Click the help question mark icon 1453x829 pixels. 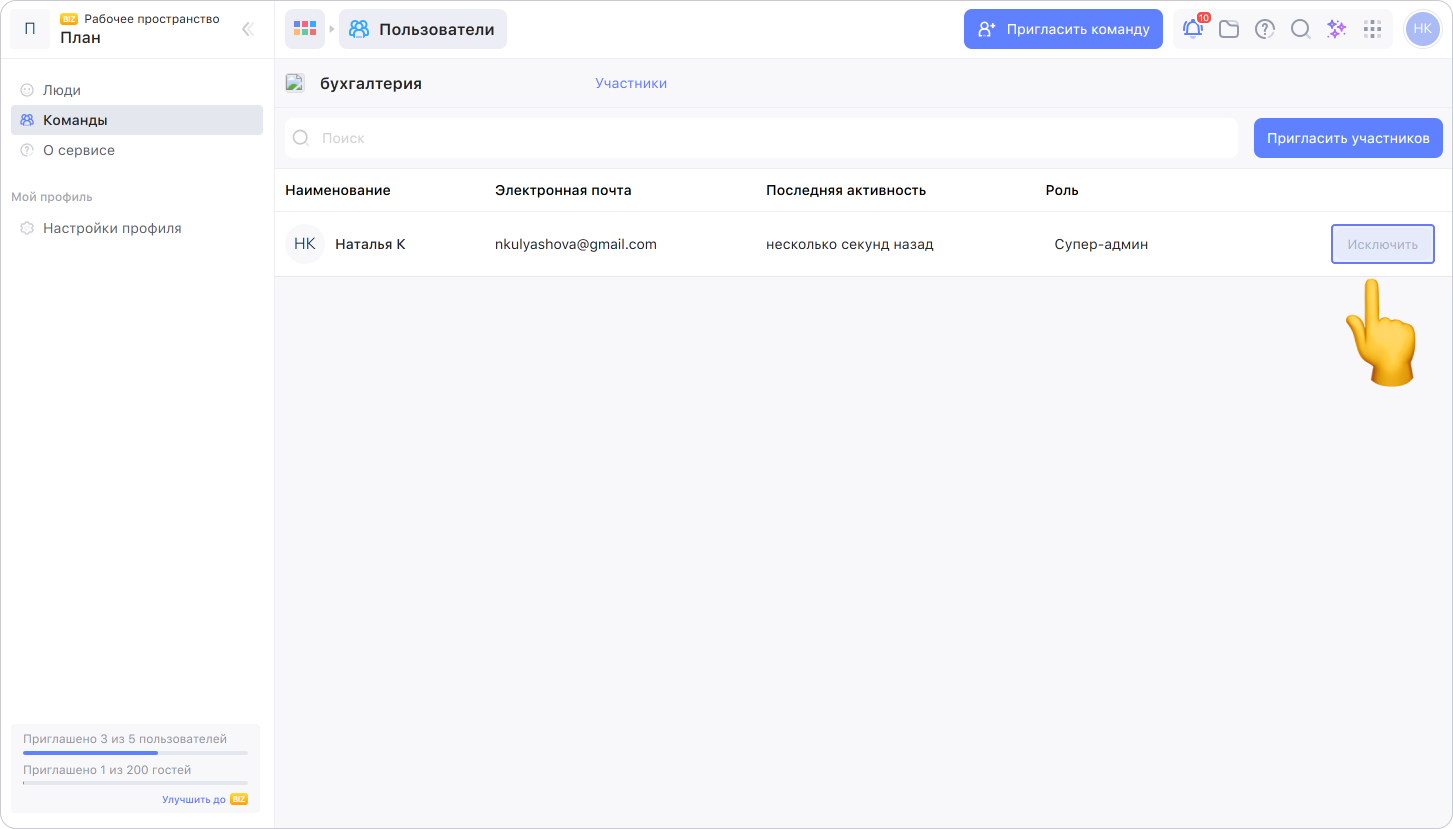(1265, 29)
